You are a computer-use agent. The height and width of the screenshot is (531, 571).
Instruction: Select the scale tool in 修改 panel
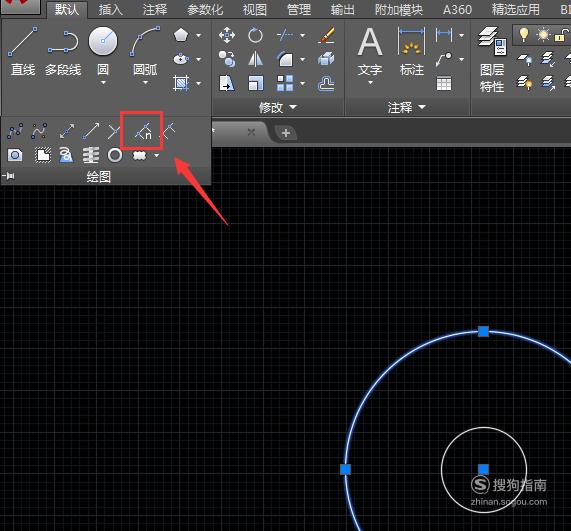coord(255,83)
